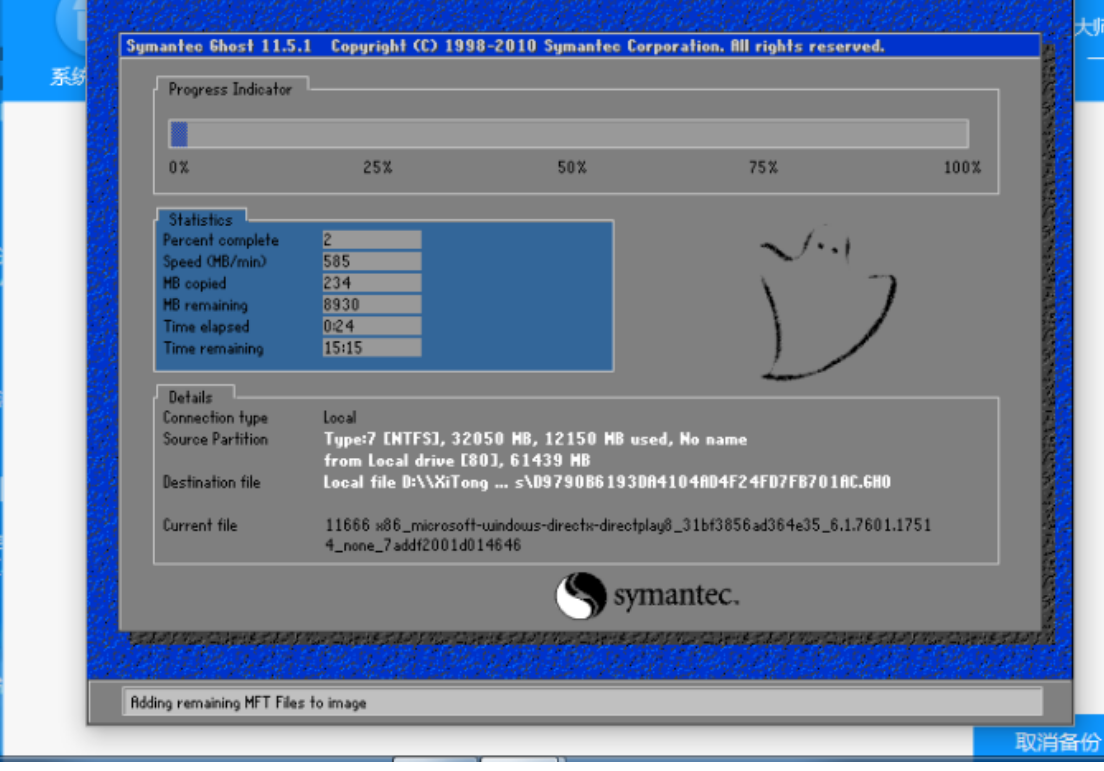Viewport: 1104px width, 771px height.
Task: Select the MB remaining value 8930
Action: tap(371, 305)
